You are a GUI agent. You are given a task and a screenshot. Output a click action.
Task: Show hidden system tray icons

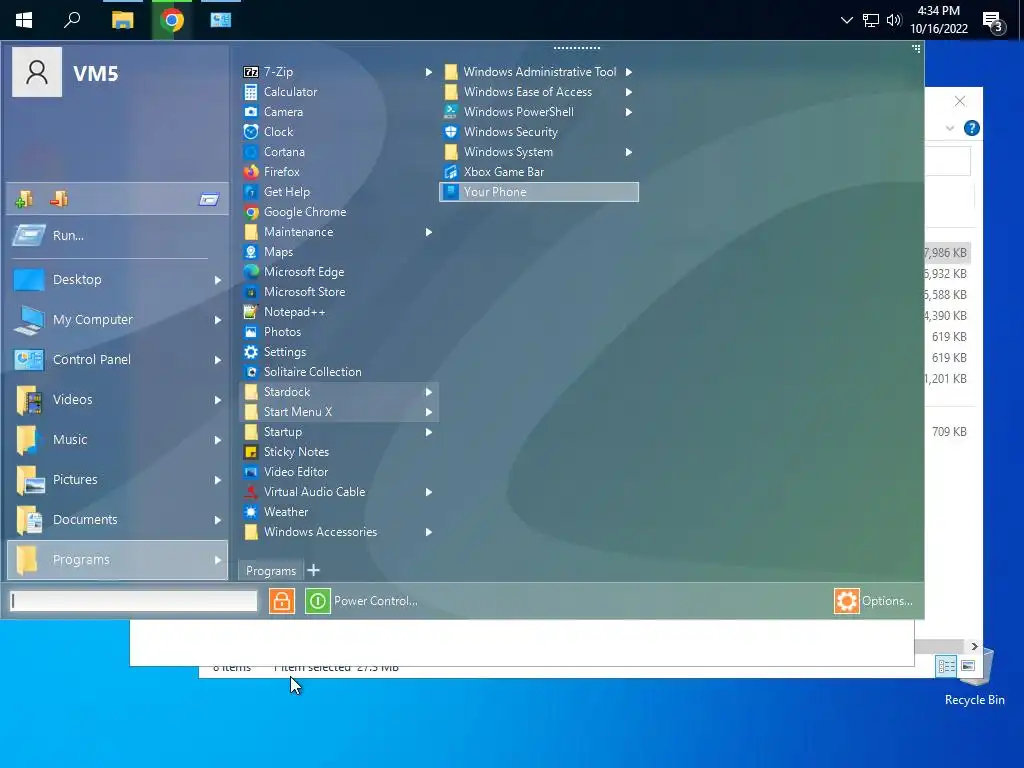tap(846, 20)
